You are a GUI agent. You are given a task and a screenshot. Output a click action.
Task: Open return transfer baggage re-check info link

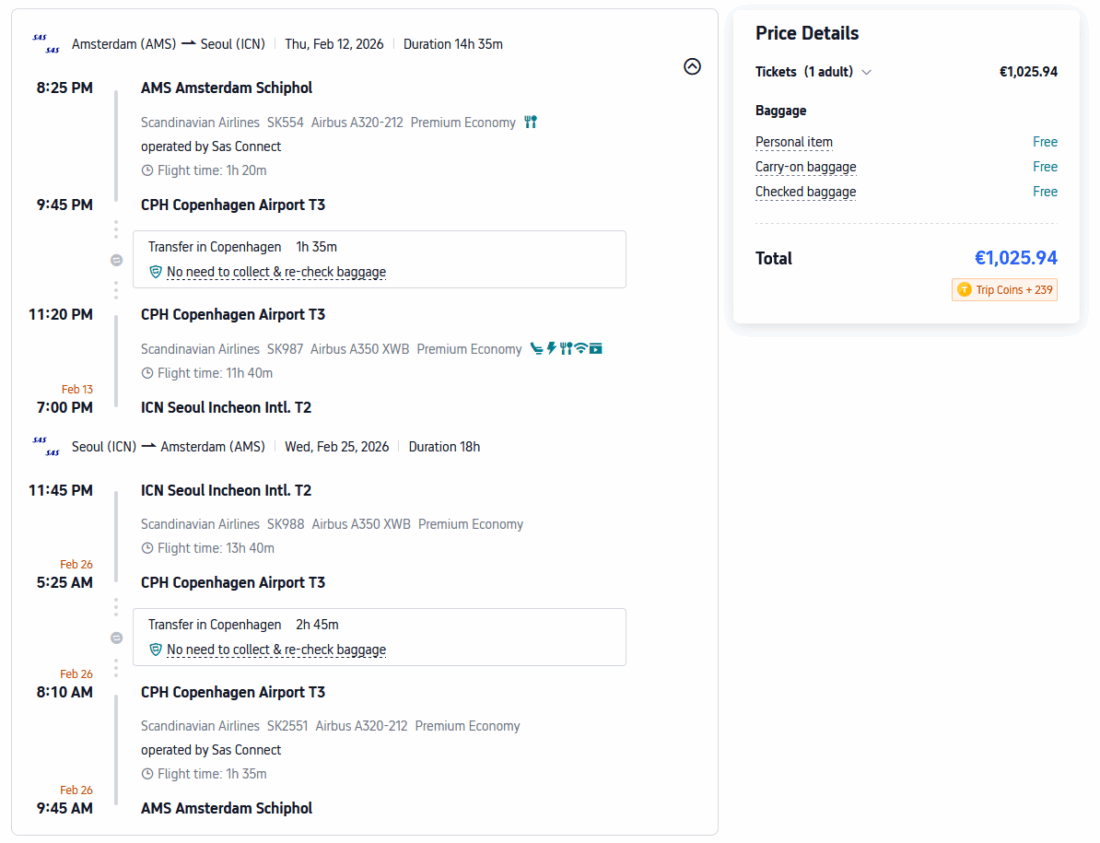tap(276, 650)
